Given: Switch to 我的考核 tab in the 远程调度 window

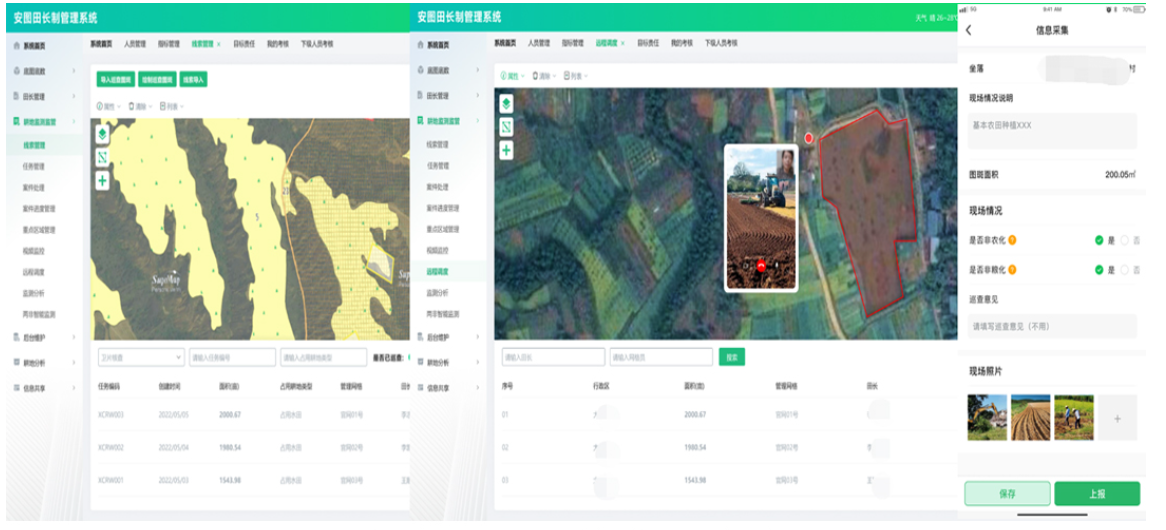Looking at the screenshot, I should pos(681,44).
